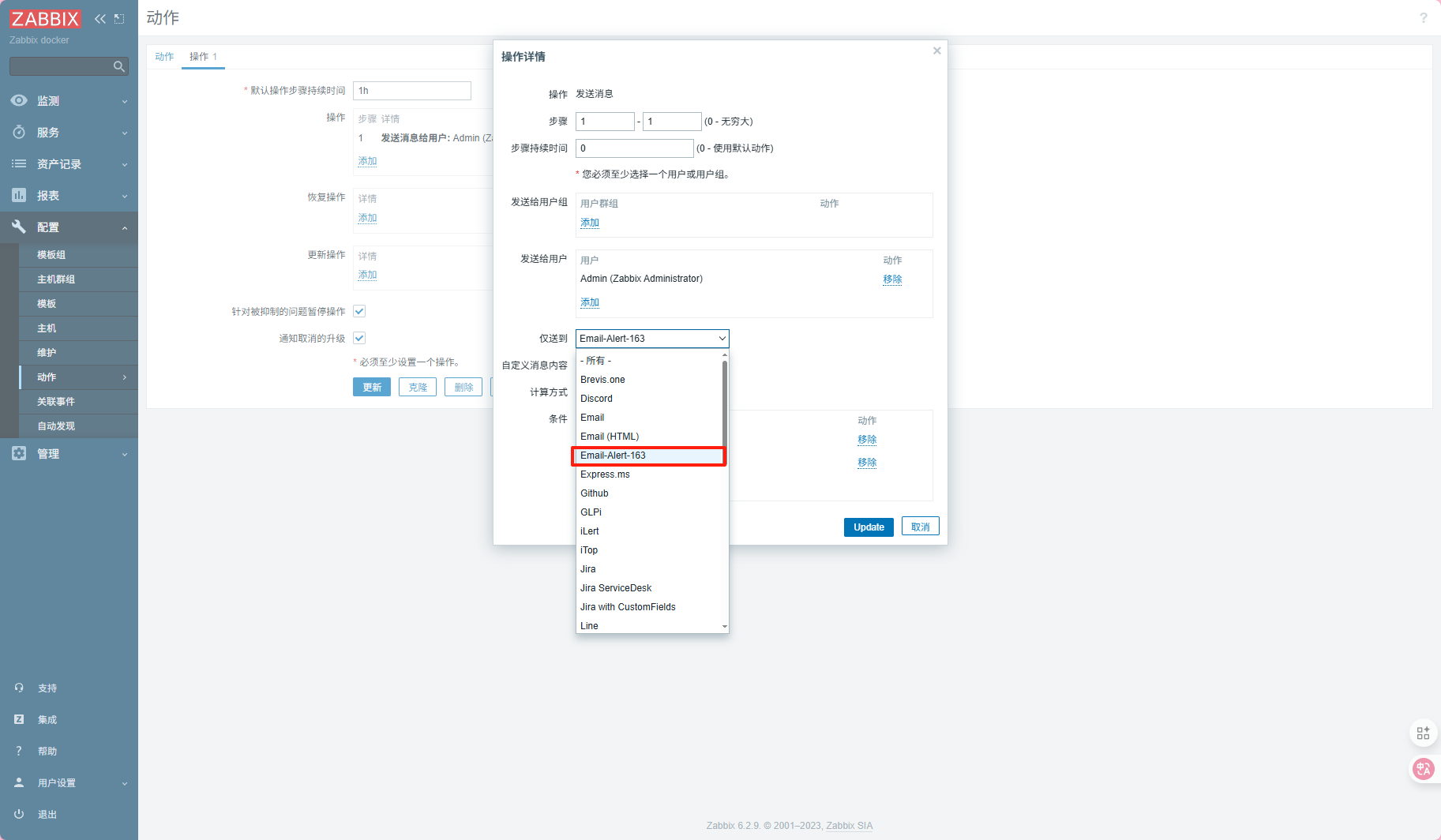Open 主机群组 in the sidebar
The width and height of the screenshot is (1441, 840).
pos(56,279)
